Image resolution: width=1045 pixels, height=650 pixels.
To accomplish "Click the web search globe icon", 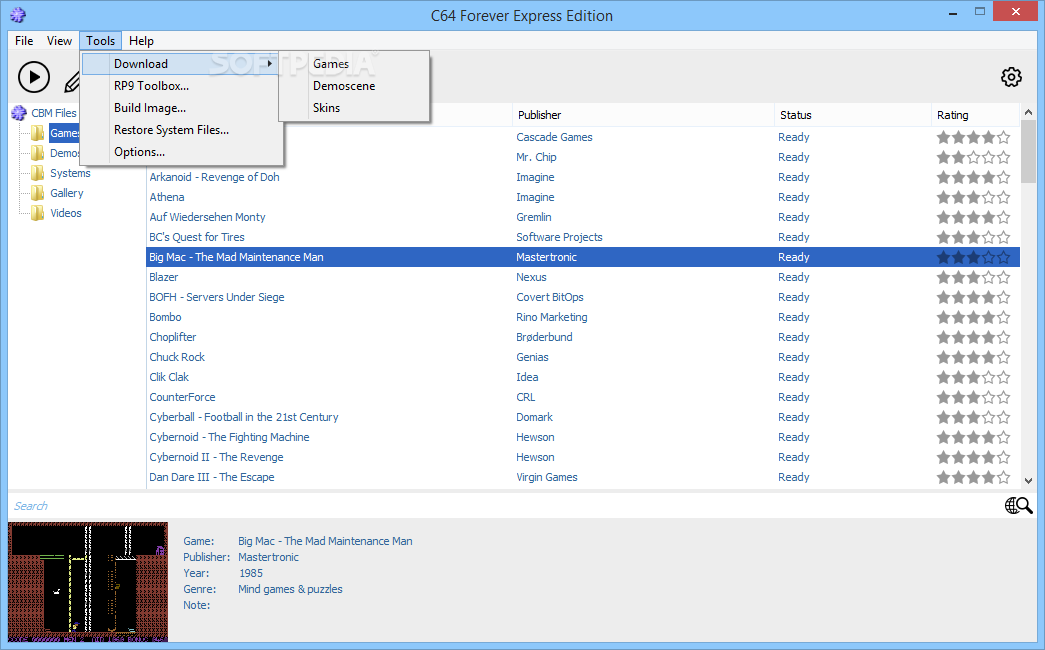I will pyautogui.click(x=1018, y=506).
